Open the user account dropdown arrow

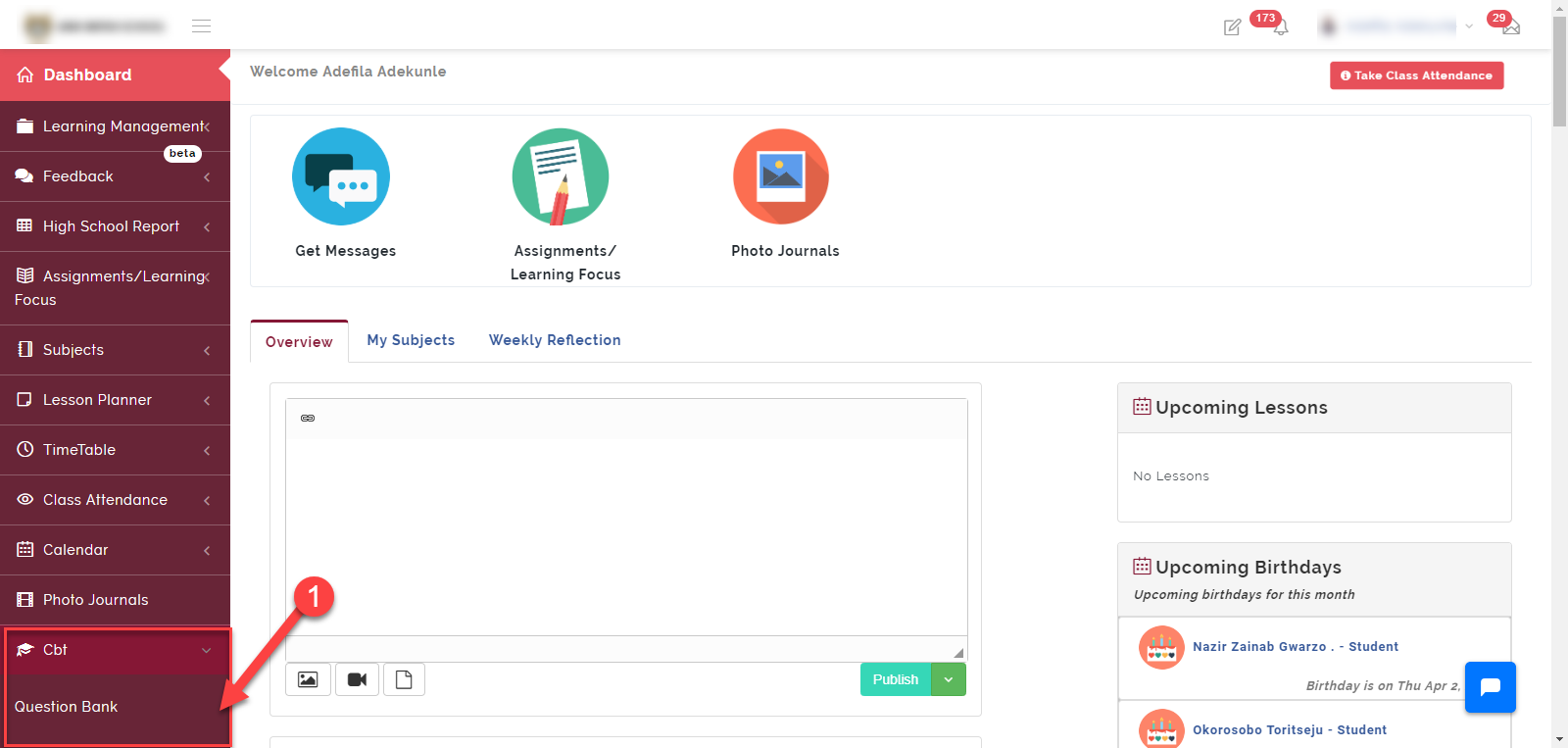click(x=1469, y=26)
